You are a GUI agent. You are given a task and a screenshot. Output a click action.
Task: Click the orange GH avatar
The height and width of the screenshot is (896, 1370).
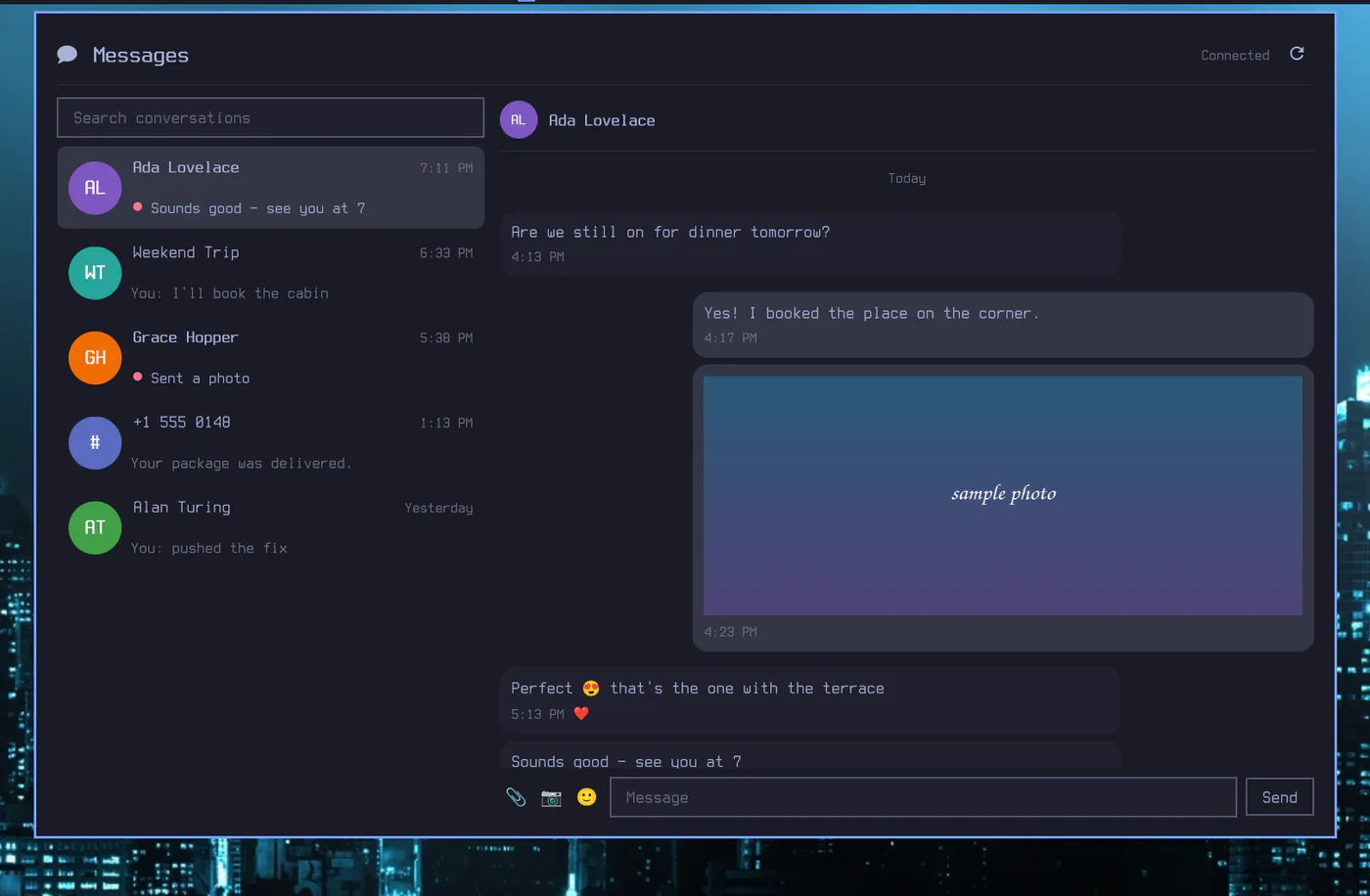[95, 357]
